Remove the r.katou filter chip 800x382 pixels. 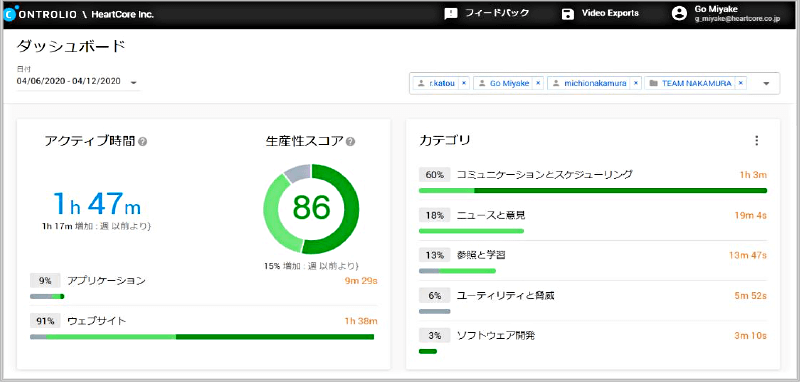click(463, 83)
